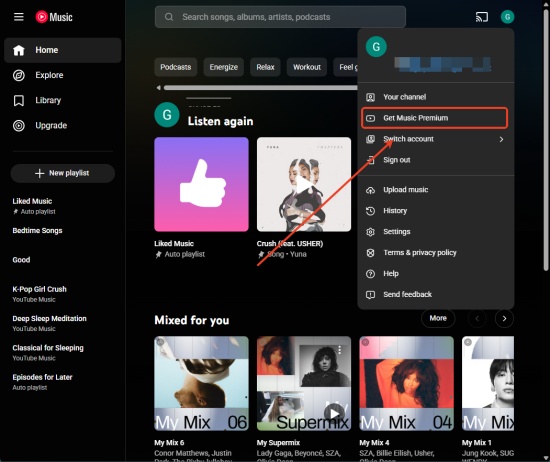Screen dimensions: 550x462
Task: Click the chip scrollbar left arrow
Action: pyautogui.click(x=159, y=88)
